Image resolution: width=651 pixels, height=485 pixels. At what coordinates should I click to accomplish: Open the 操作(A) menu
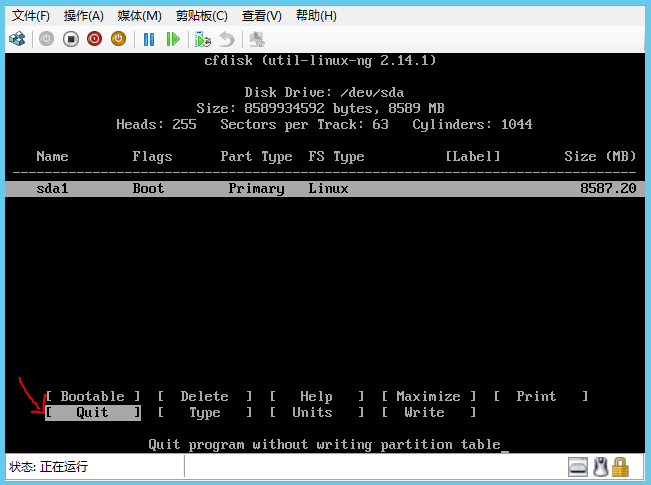pyautogui.click(x=83, y=16)
